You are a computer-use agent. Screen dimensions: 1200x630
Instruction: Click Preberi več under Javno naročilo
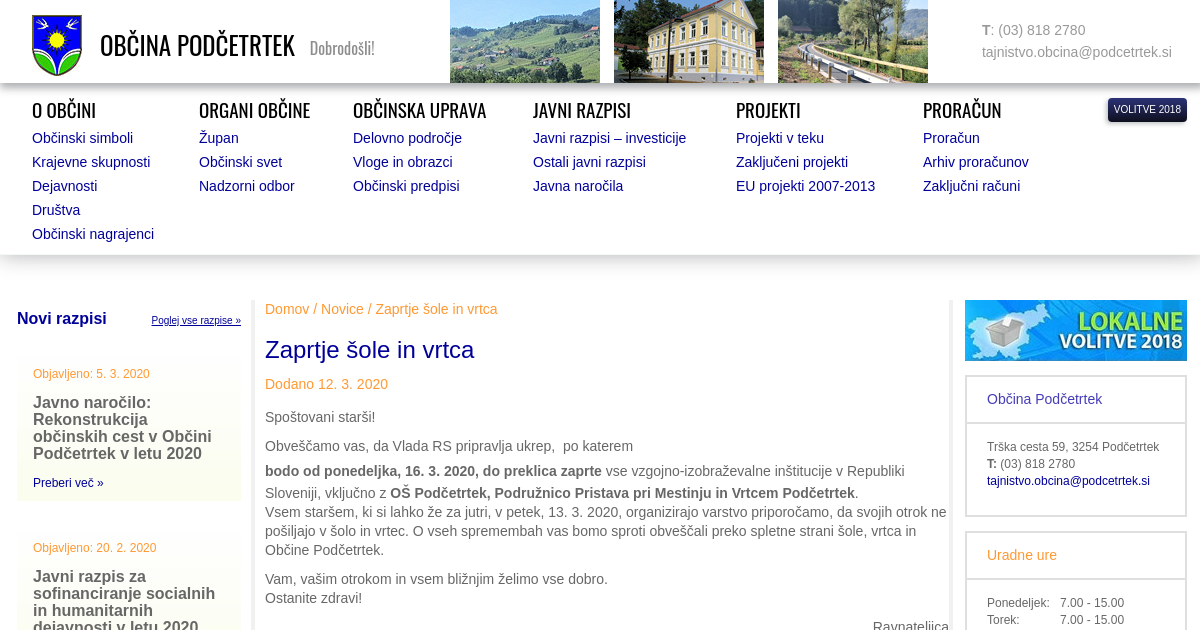pyautogui.click(x=68, y=483)
